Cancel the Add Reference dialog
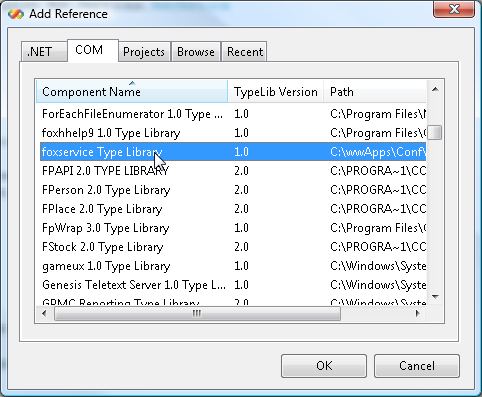This screenshot has height=397, width=482. pyautogui.click(x=417, y=366)
